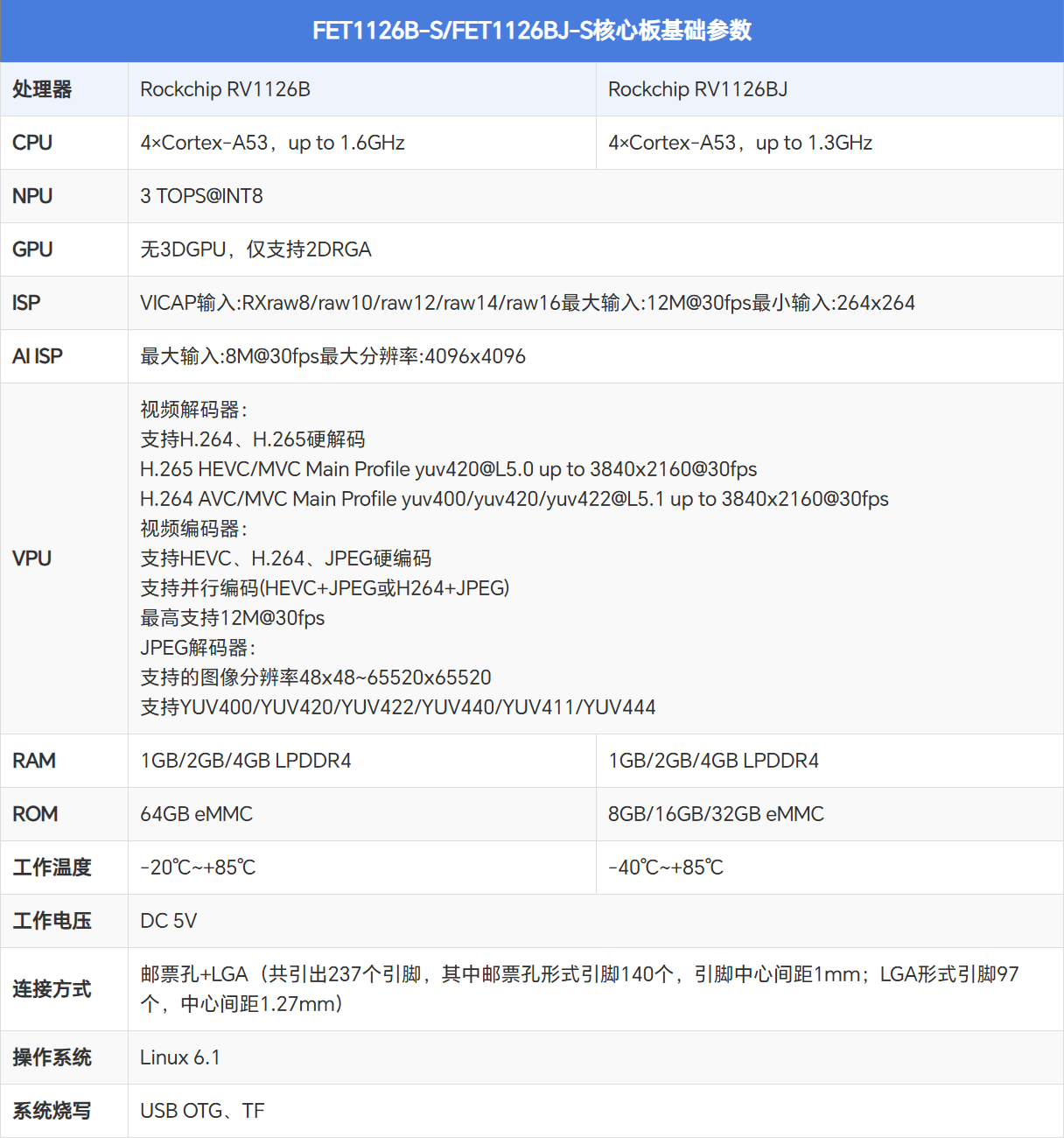
Task: Click the FET1126B-S/FET1126BJ-S table title header
Action: [532, 31]
